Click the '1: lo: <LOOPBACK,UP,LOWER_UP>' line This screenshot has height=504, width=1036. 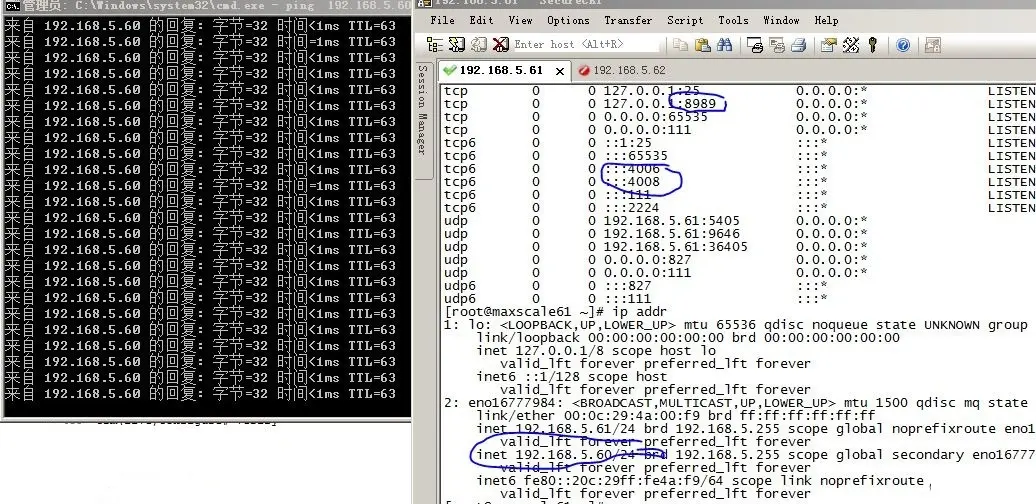(735, 324)
